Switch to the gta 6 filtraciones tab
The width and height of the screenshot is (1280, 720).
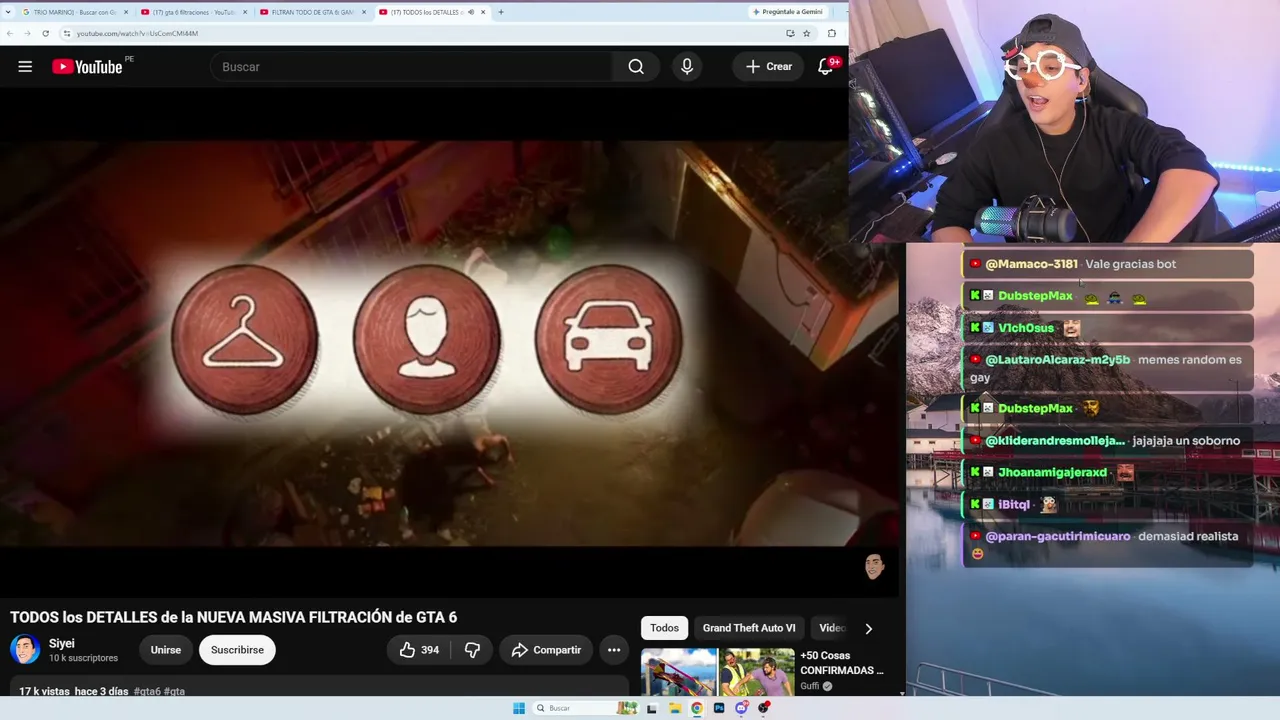click(x=194, y=12)
